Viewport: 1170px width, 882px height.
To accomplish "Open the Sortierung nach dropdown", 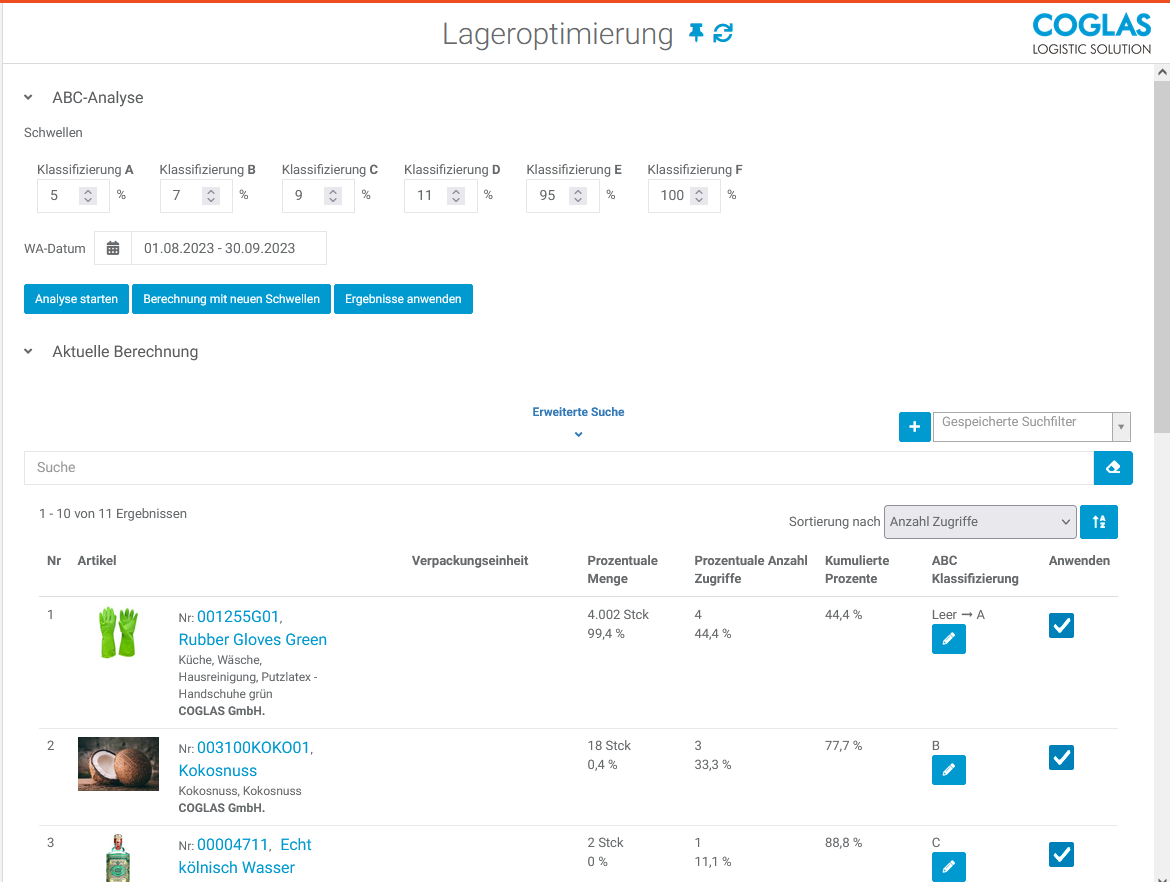I will pyautogui.click(x=980, y=522).
